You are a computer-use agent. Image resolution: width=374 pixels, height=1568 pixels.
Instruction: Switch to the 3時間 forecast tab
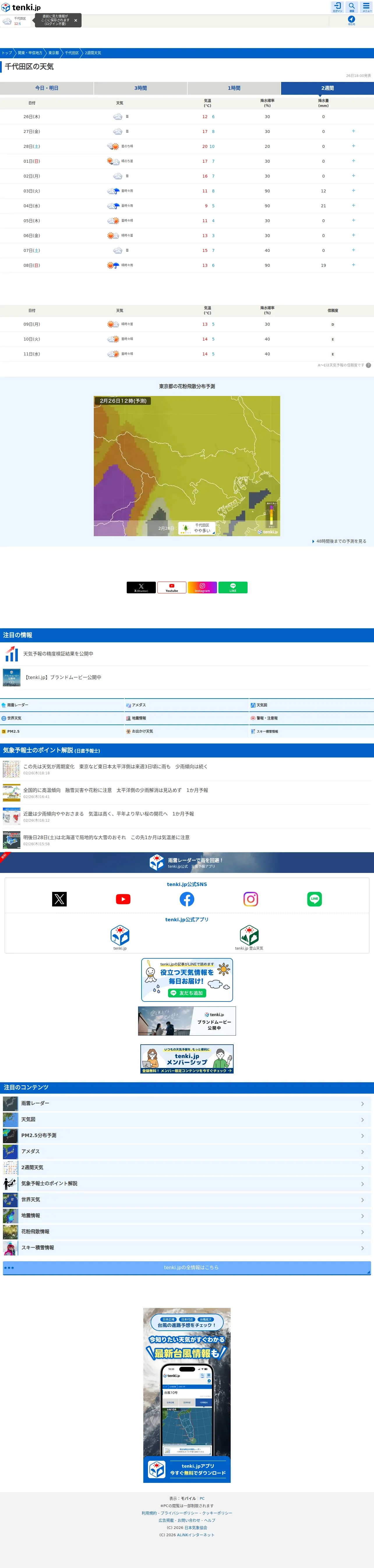click(x=140, y=88)
